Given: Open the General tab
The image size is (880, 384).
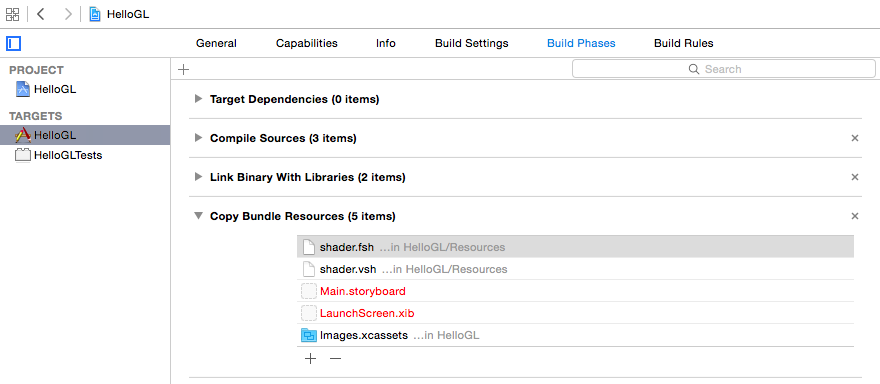Looking at the screenshot, I should [x=216, y=43].
